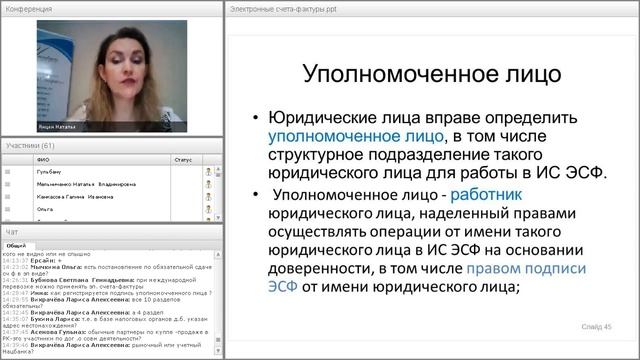Click chat message from Бубнова Светлана Геннадьевна
640x360 pixels.
tap(100, 283)
